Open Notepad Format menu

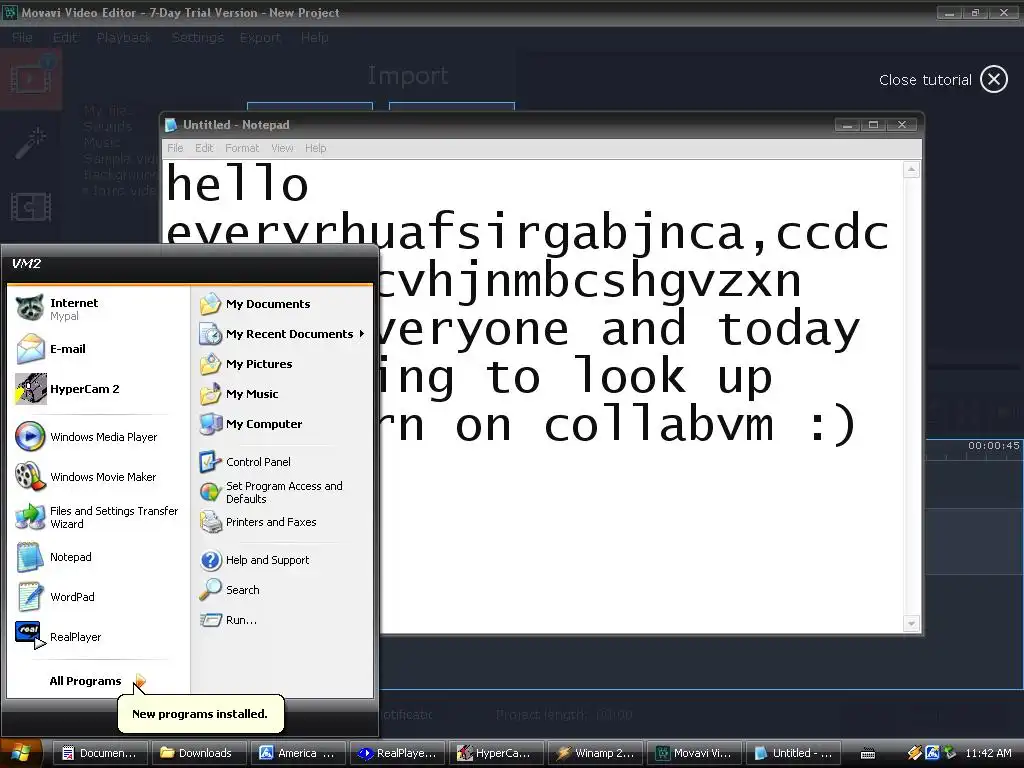coord(242,148)
